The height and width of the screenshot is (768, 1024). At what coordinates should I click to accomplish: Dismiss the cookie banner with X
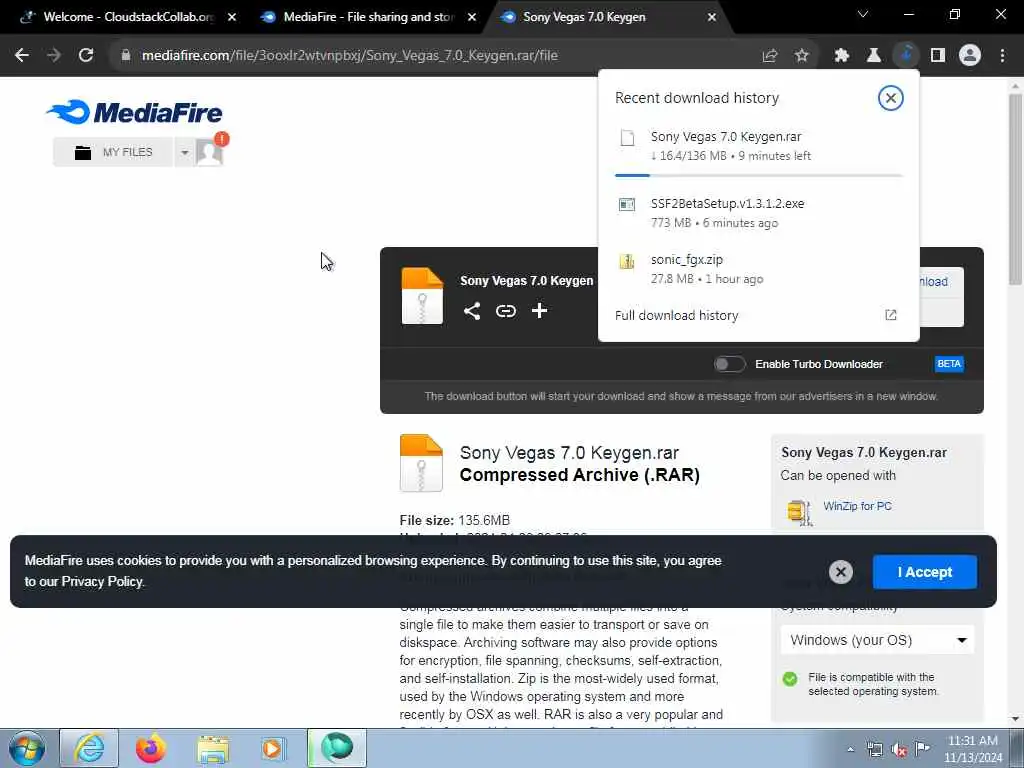pyautogui.click(x=840, y=572)
